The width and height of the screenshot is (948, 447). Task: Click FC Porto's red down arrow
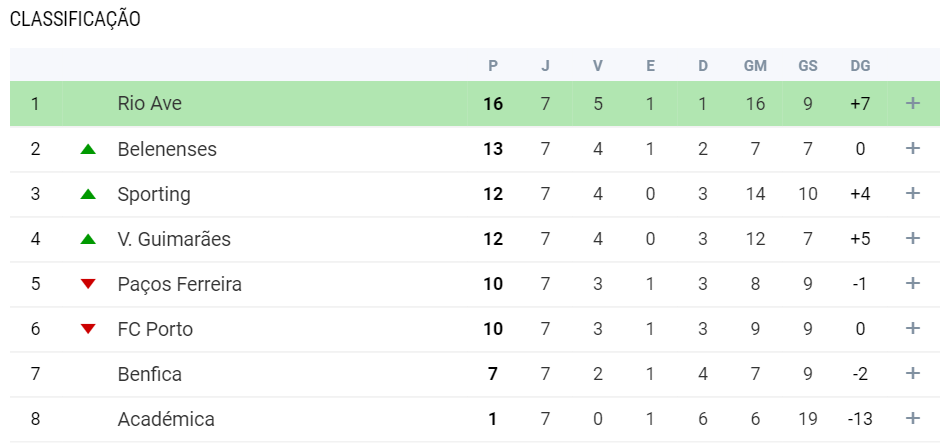(88, 329)
